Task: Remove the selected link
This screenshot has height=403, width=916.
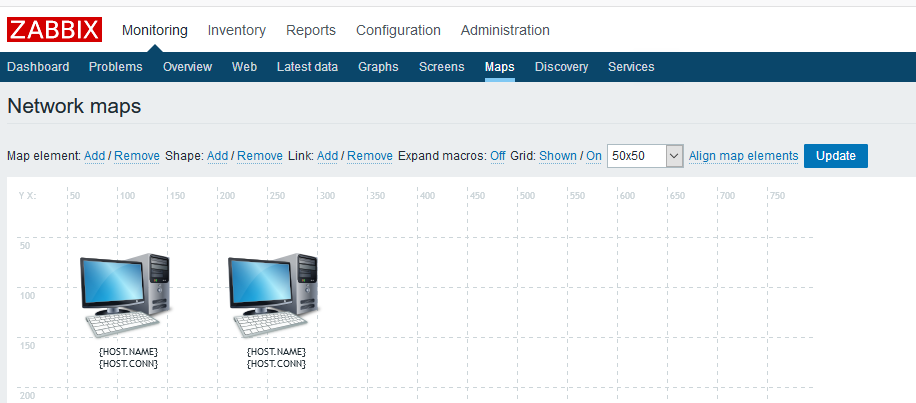Action: (x=370, y=156)
